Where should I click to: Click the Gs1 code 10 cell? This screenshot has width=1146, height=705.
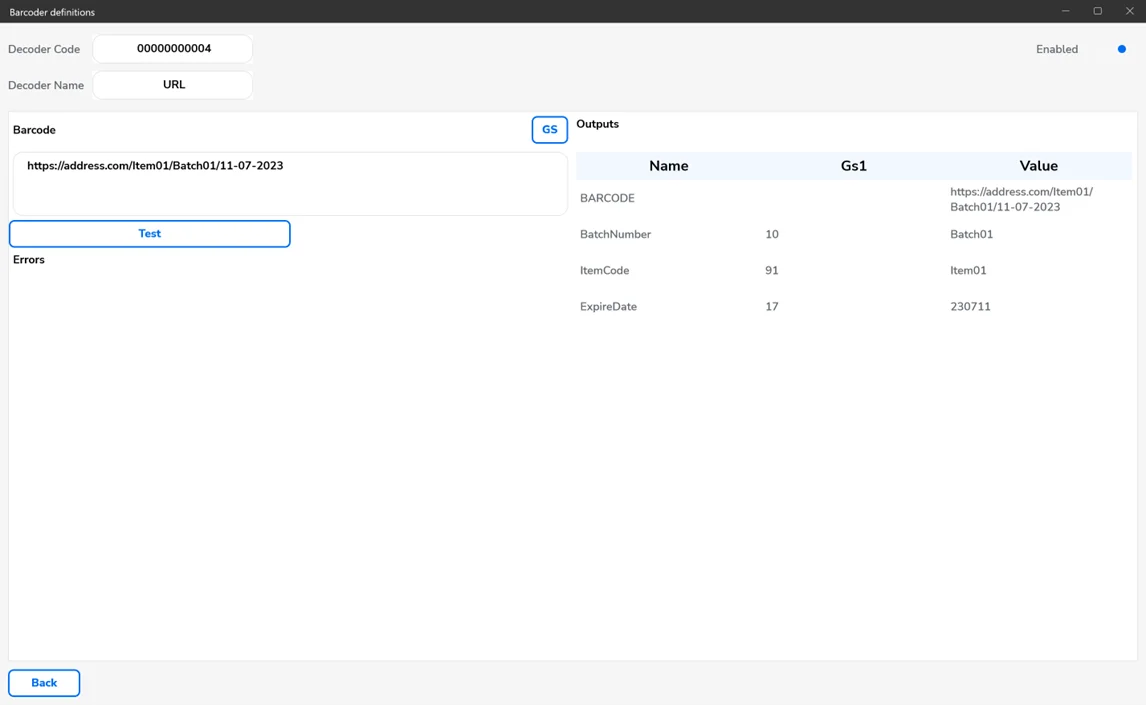pos(772,235)
